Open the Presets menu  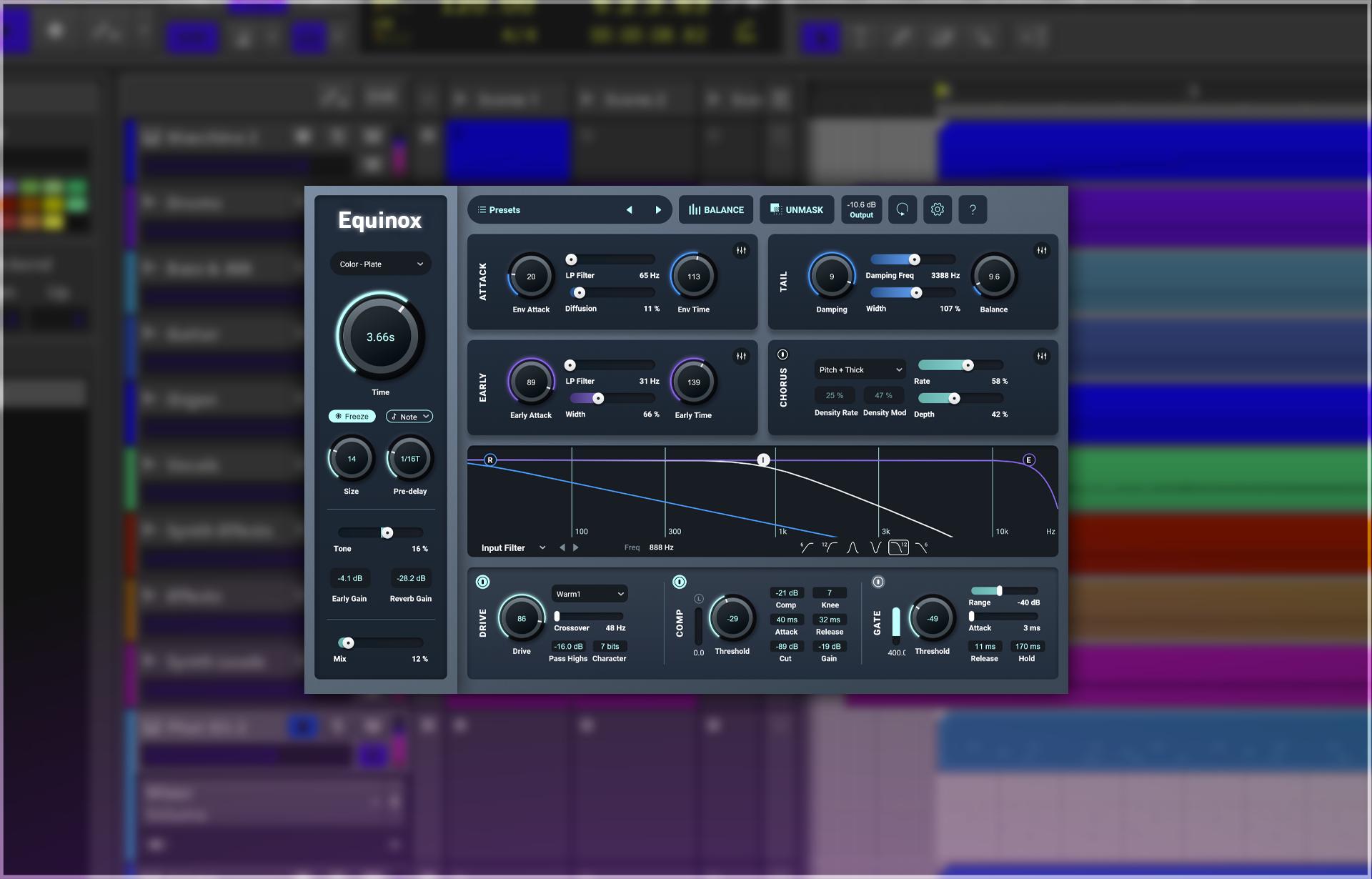[x=504, y=209]
